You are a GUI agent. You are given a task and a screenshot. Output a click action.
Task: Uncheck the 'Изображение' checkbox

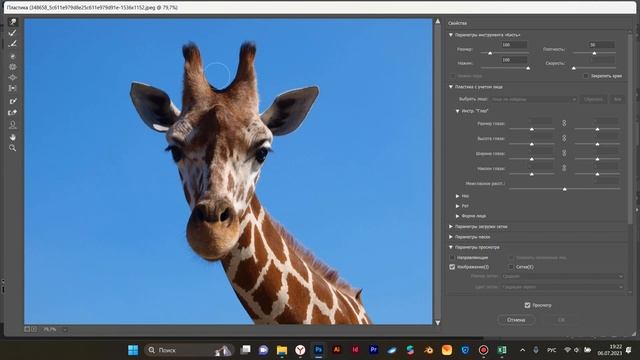tap(452, 267)
